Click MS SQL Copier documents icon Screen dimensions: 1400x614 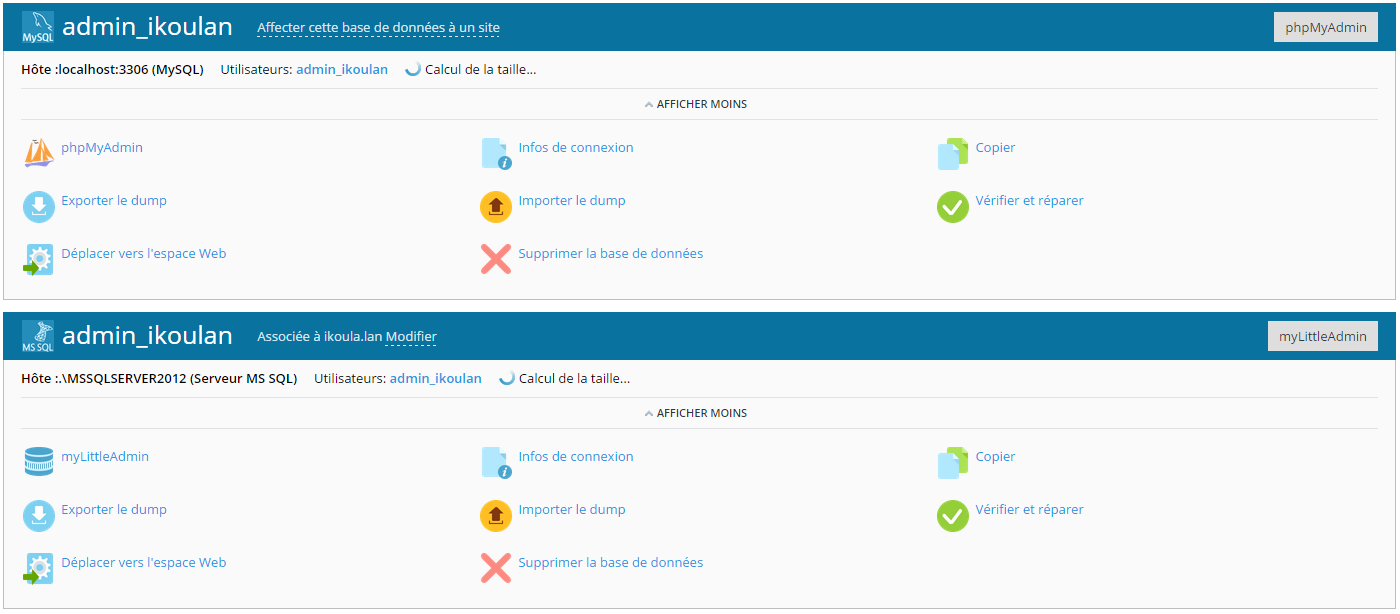tap(953, 462)
